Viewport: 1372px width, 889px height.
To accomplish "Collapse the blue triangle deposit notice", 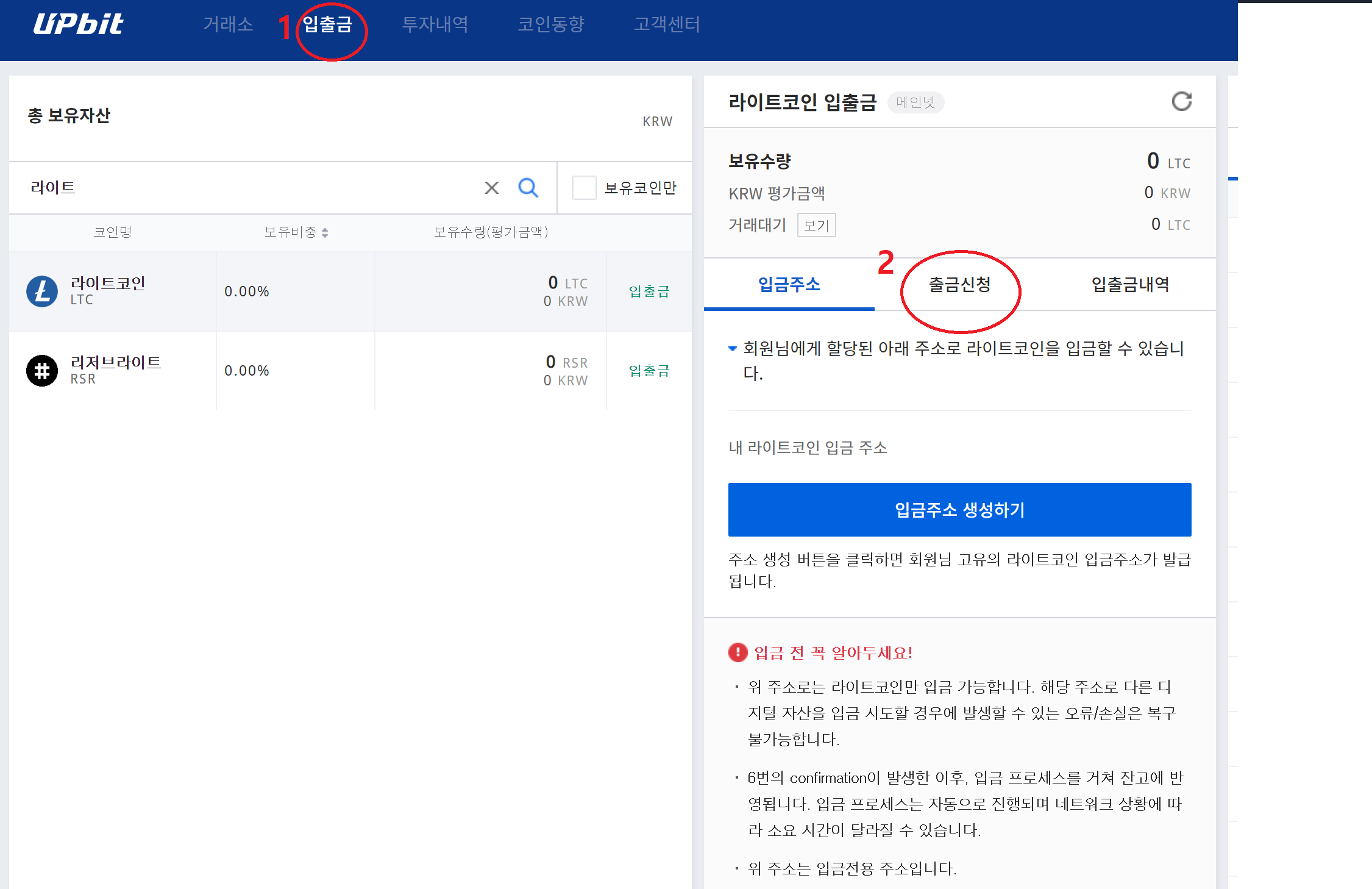I will pyautogui.click(x=733, y=349).
